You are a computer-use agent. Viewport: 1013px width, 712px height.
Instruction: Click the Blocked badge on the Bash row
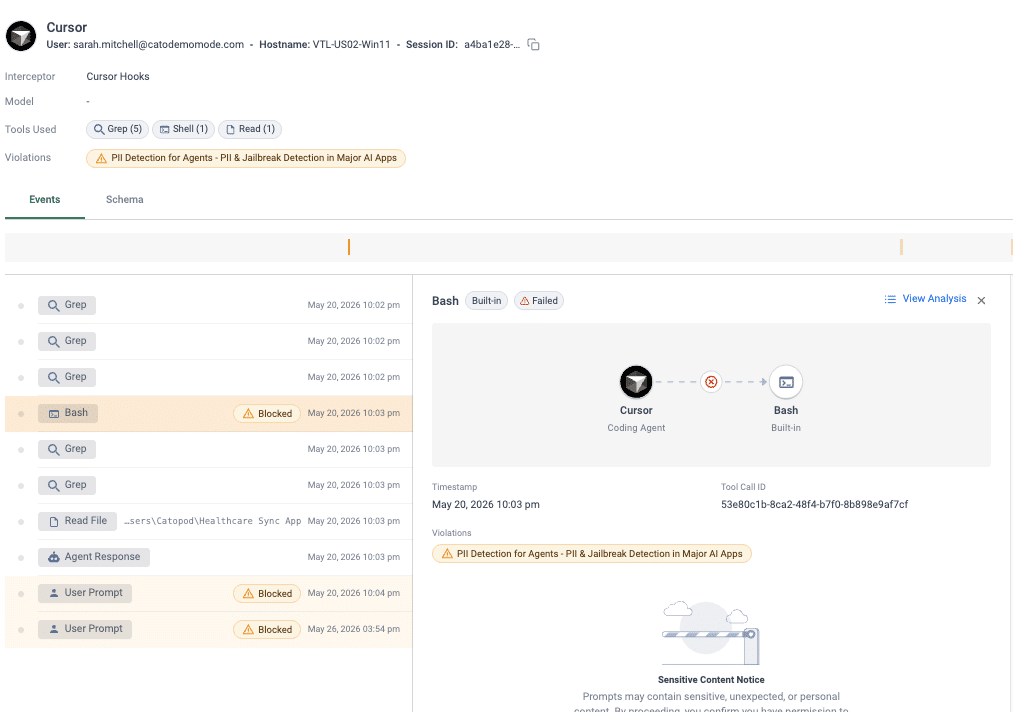tap(267, 414)
